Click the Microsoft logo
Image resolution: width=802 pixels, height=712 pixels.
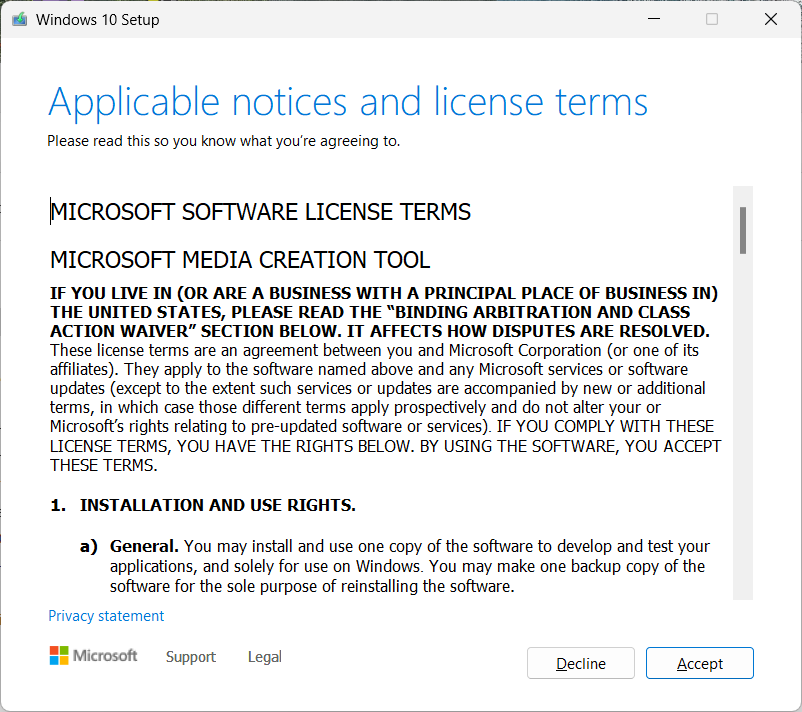point(93,656)
